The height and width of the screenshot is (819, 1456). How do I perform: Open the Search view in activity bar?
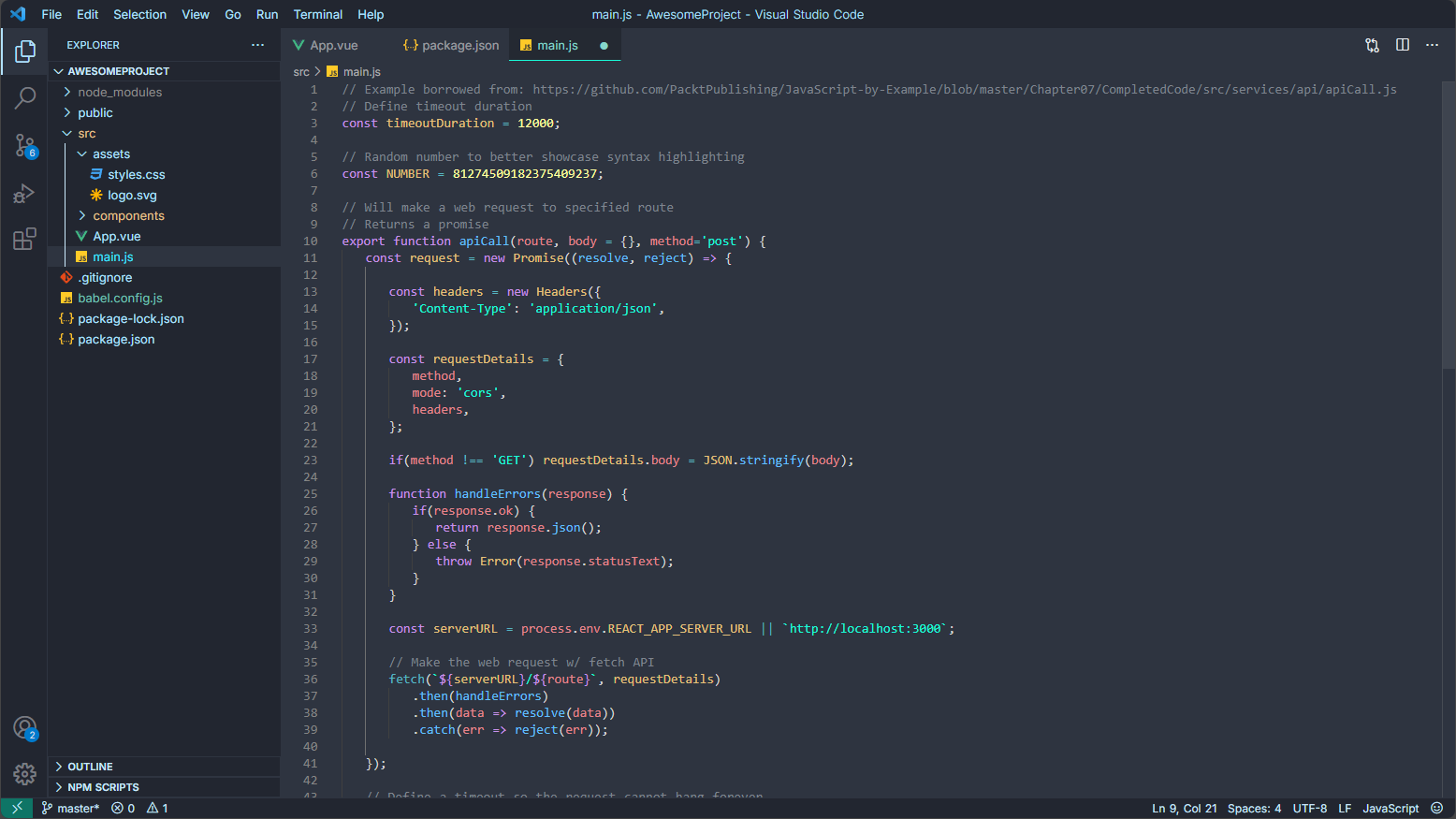[x=25, y=98]
